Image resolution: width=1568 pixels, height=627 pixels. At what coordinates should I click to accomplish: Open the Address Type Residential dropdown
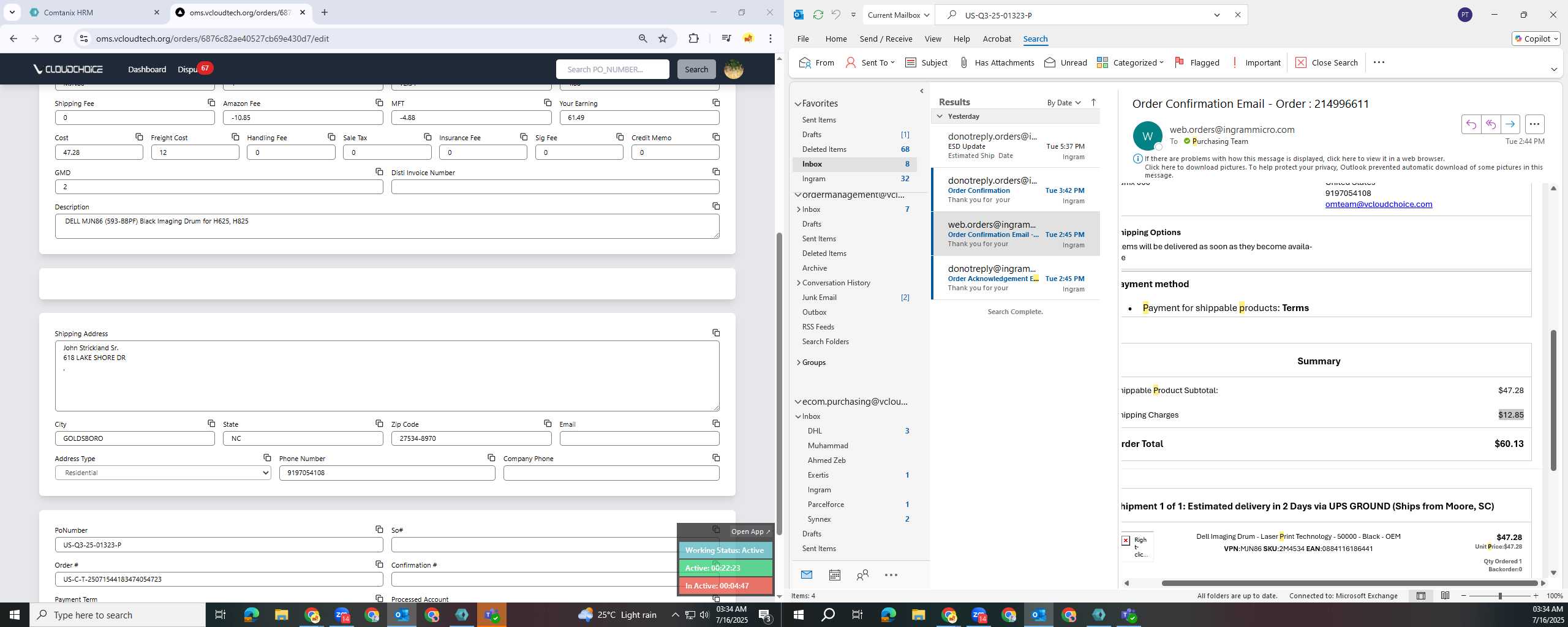click(163, 473)
